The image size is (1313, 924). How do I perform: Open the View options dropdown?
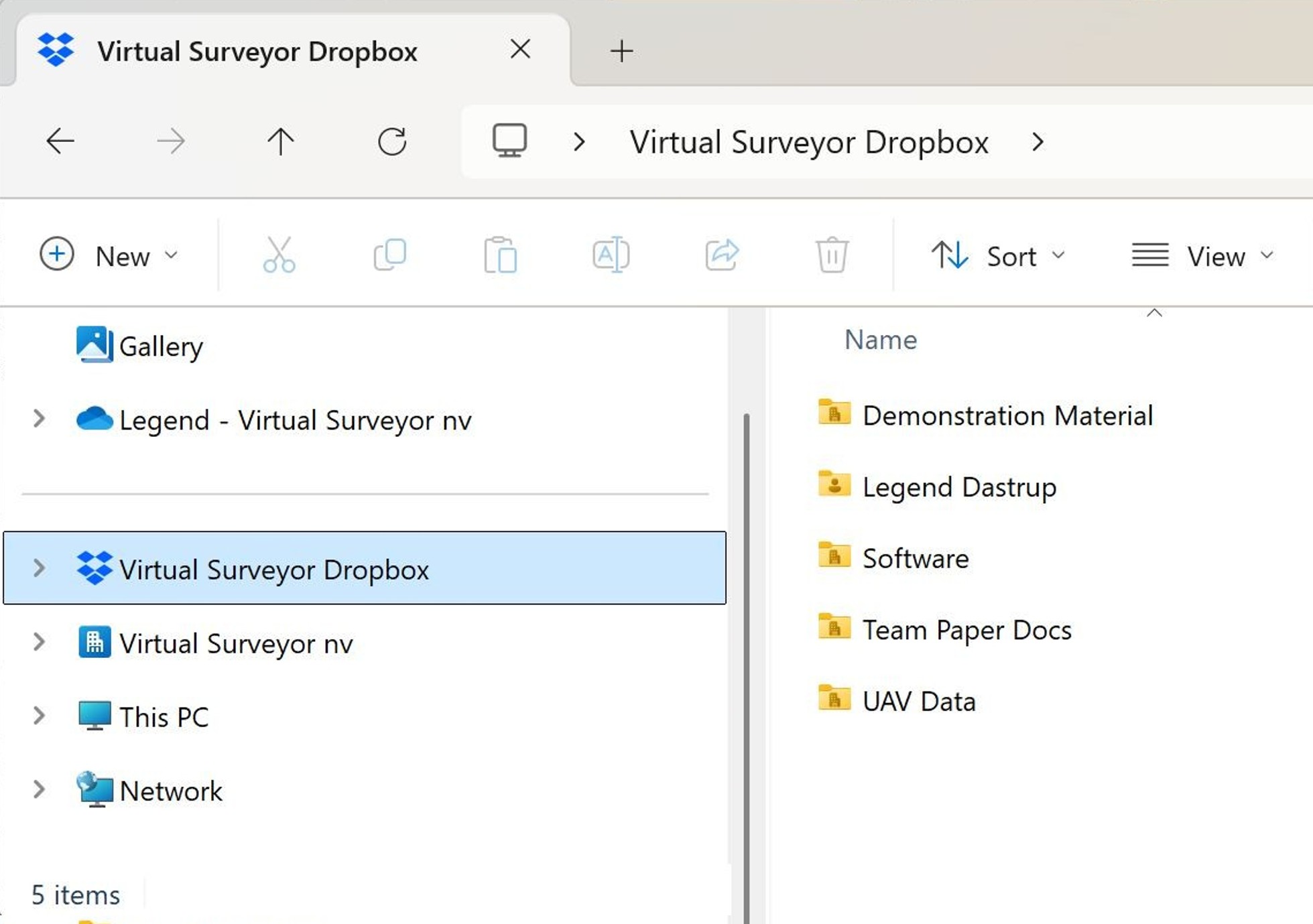[1203, 256]
